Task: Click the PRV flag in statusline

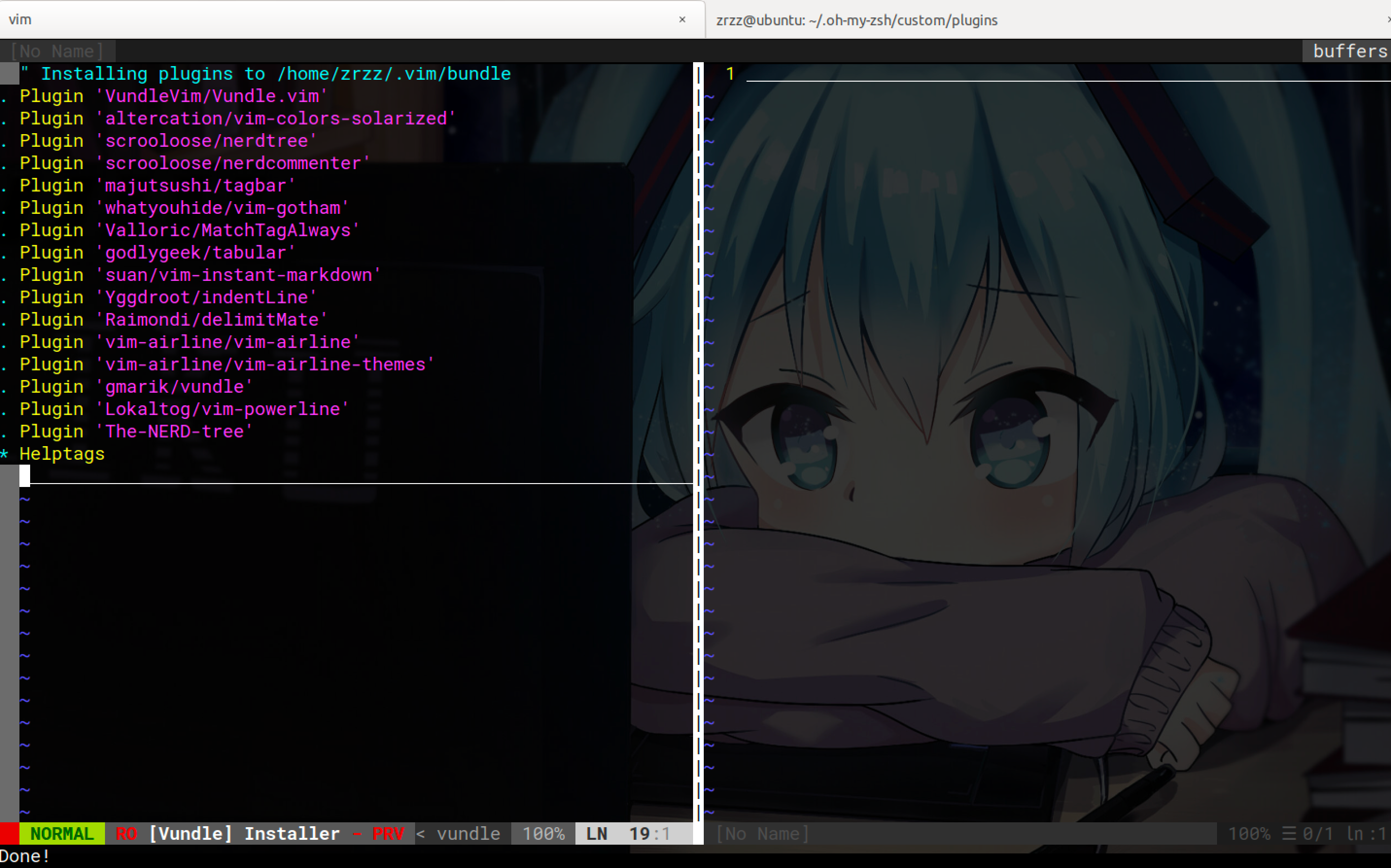Action: (x=388, y=833)
